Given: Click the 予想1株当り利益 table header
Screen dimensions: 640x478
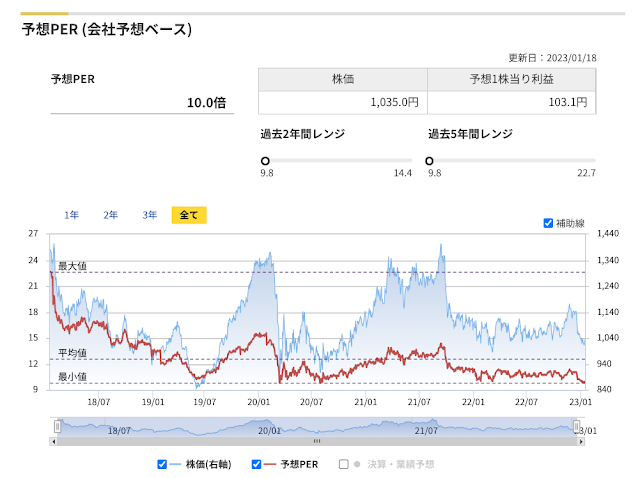Looking at the screenshot, I should click(x=511, y=80).
